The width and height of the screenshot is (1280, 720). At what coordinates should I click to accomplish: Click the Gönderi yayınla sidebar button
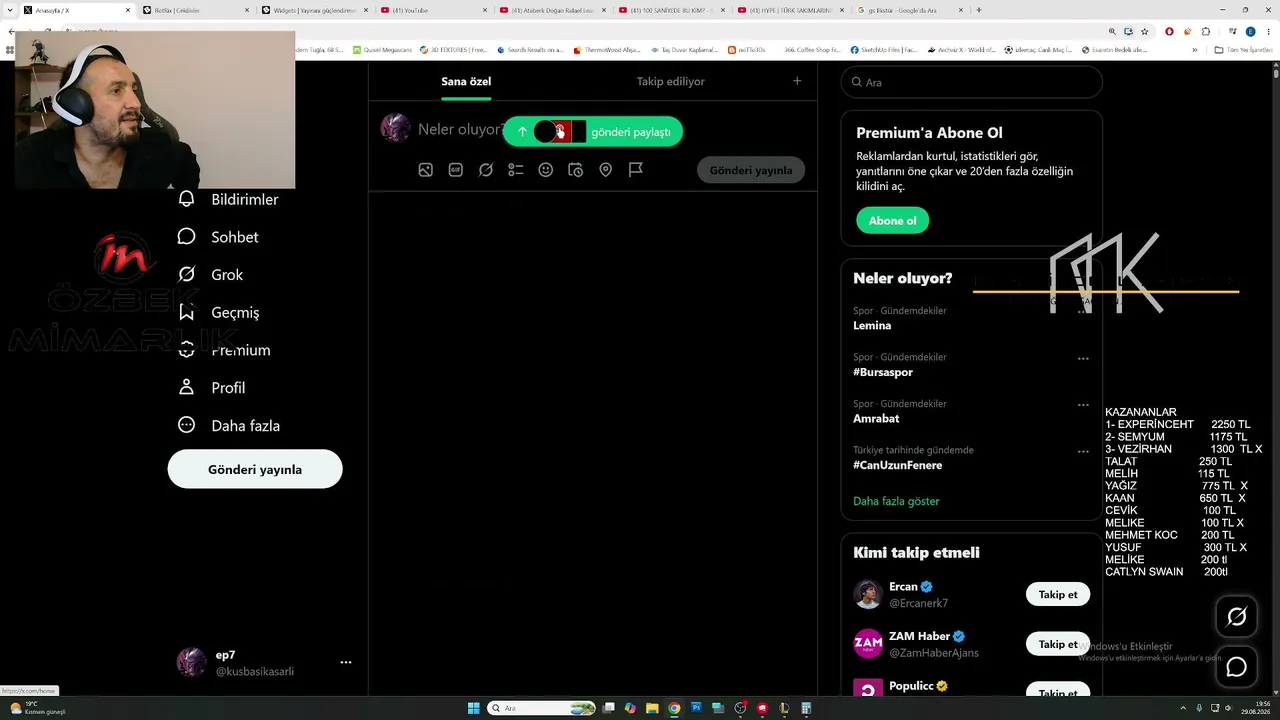(255, 469)
